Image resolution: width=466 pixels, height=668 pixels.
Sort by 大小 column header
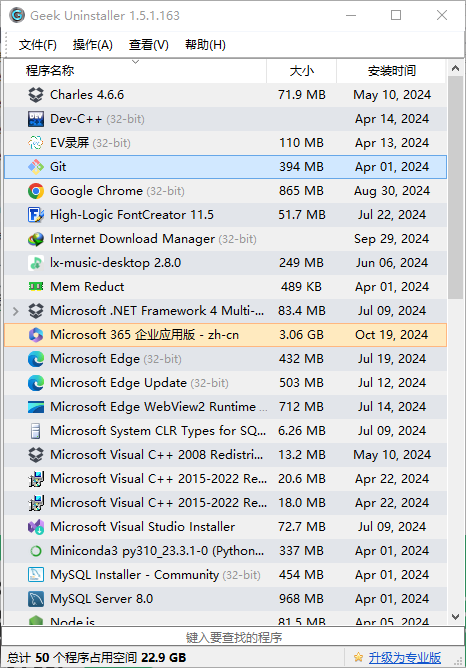coord(302,71)
